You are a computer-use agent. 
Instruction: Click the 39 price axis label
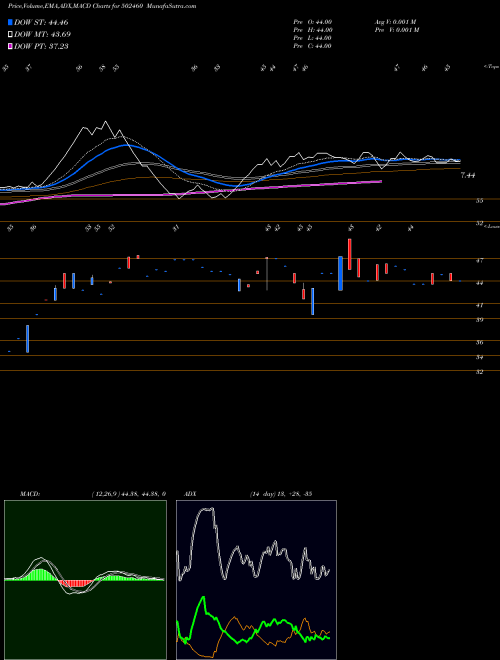479,320
